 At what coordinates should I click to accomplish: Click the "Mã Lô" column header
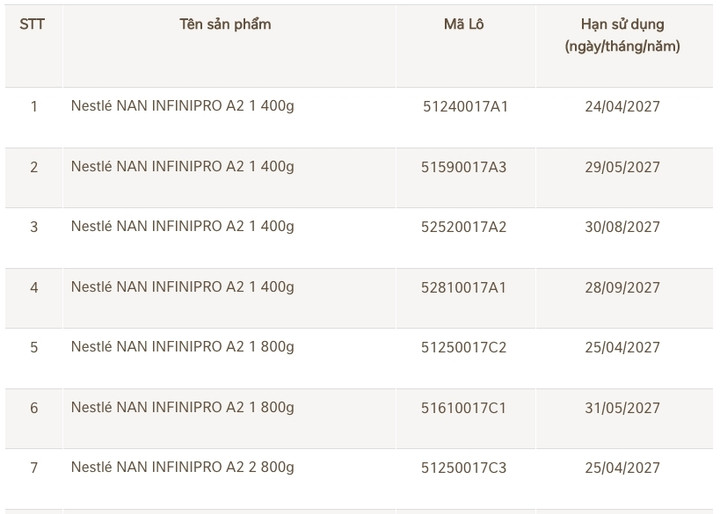pyautogui.click(x=464, y=24)
